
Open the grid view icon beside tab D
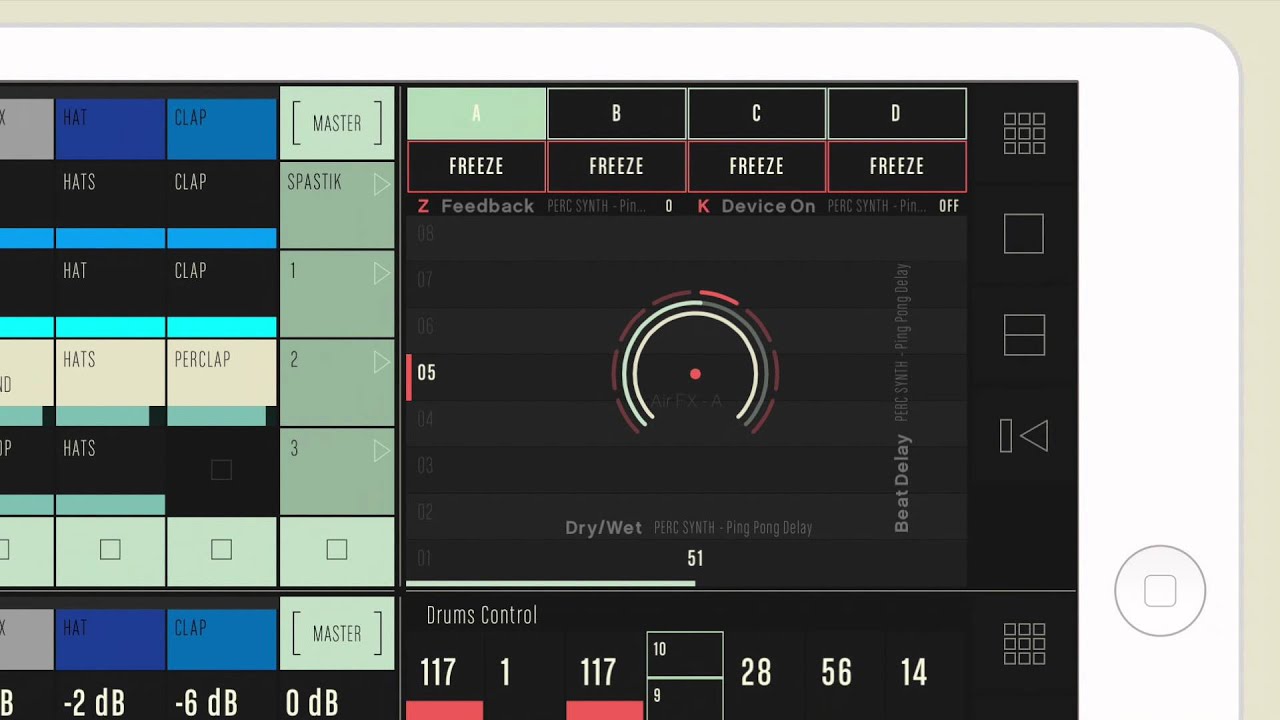1024,133
